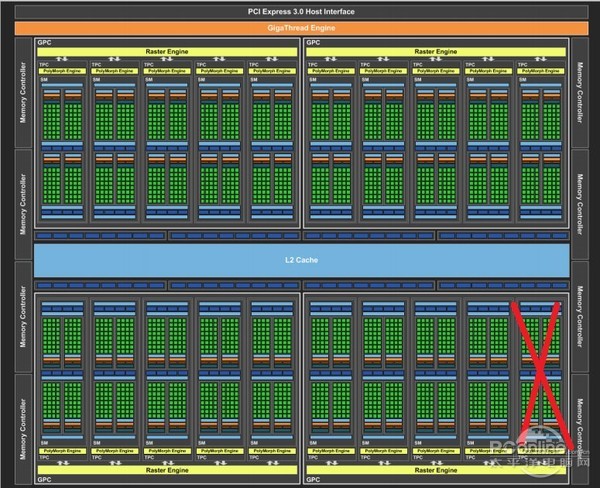Click the GPC label of the upper-right cluster
Image resolution: width=600 pixels, height=488 pixels.
coord(313,43)
